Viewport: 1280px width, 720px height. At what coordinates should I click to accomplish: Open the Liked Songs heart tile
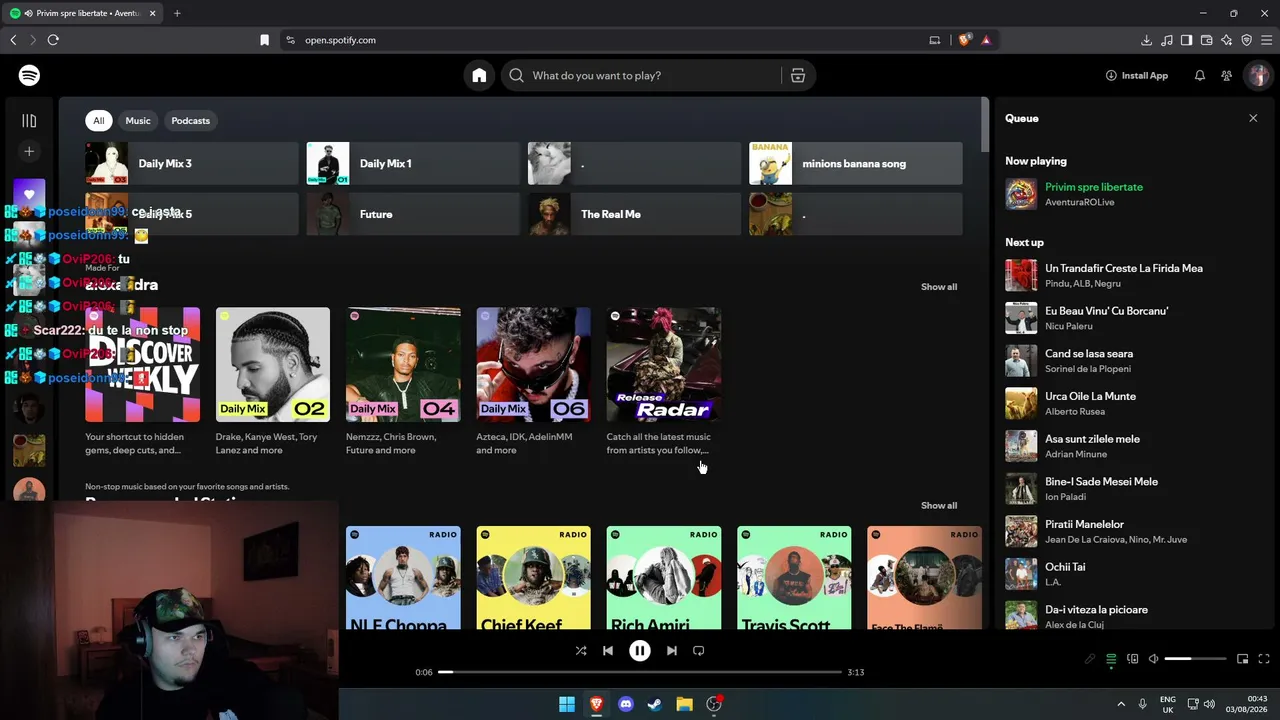tap(29, 194)
